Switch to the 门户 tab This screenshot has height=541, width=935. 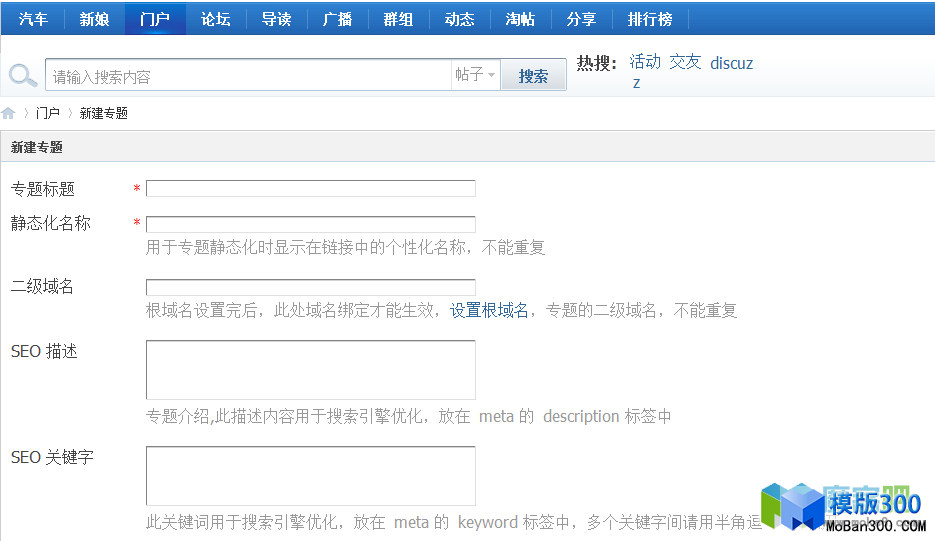(155, 19)
